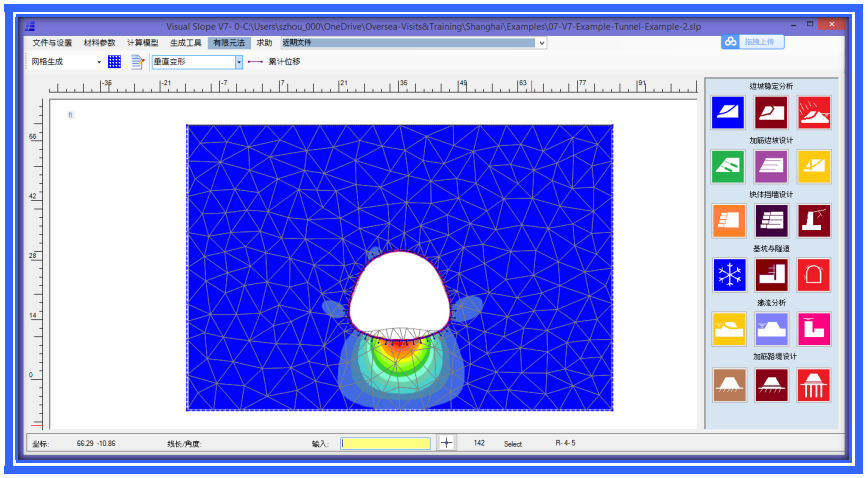Open the 有限元法 menu

point(228,43)
